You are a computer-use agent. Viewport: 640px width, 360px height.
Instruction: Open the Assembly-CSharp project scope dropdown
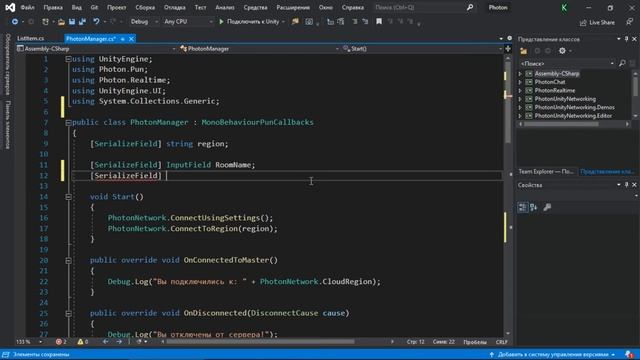point(96,49)
